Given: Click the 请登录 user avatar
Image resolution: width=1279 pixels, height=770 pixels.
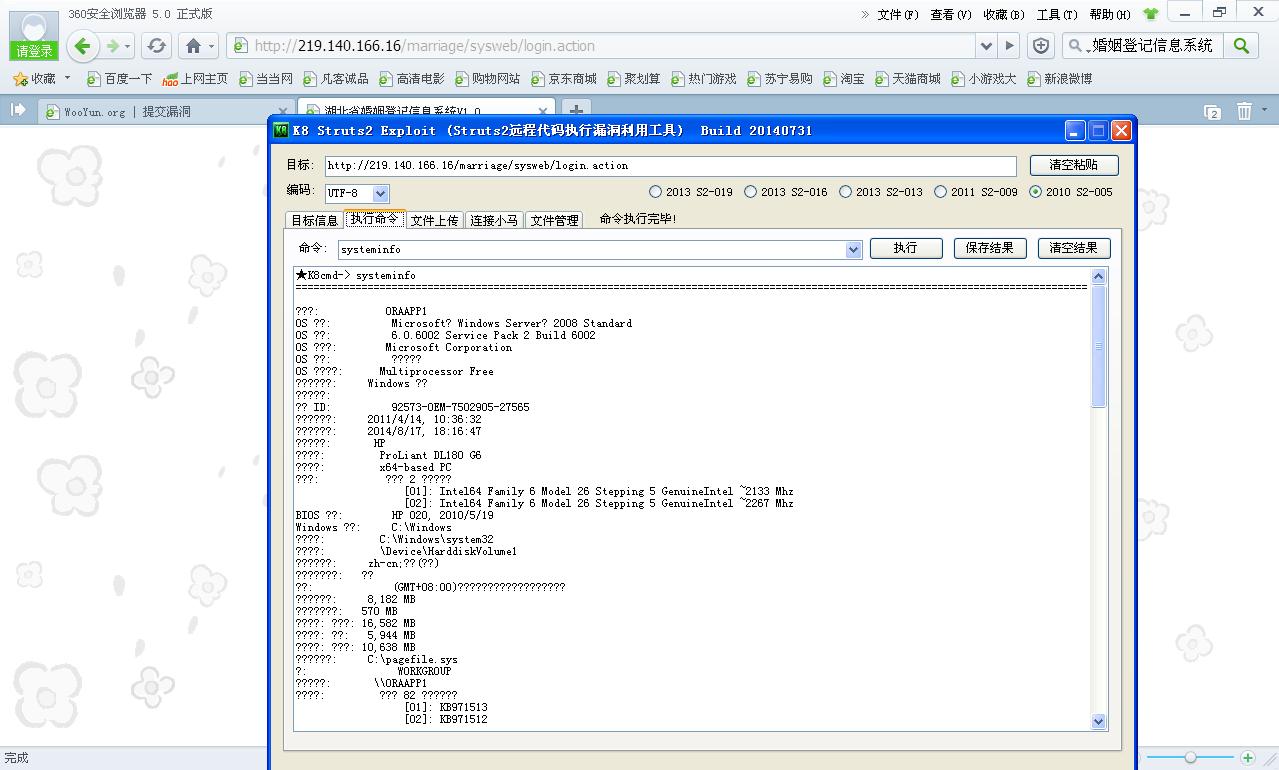Looking at the screenshot, I should pos(34,36).
